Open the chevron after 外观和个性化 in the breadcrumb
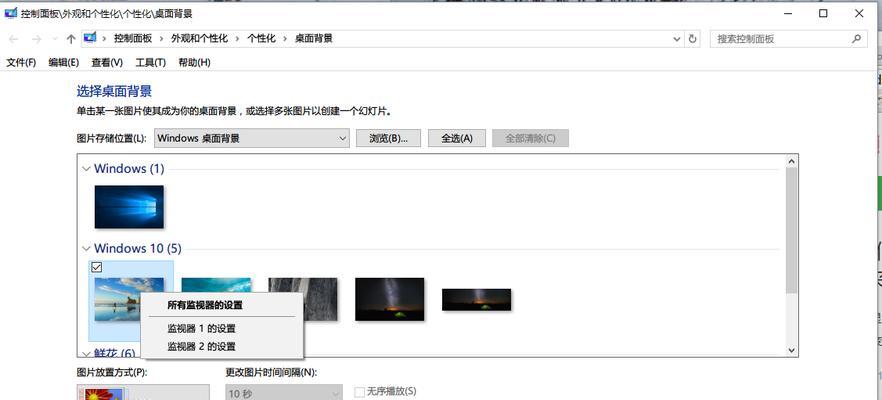The image size is (882, 400). pos(238,39)
